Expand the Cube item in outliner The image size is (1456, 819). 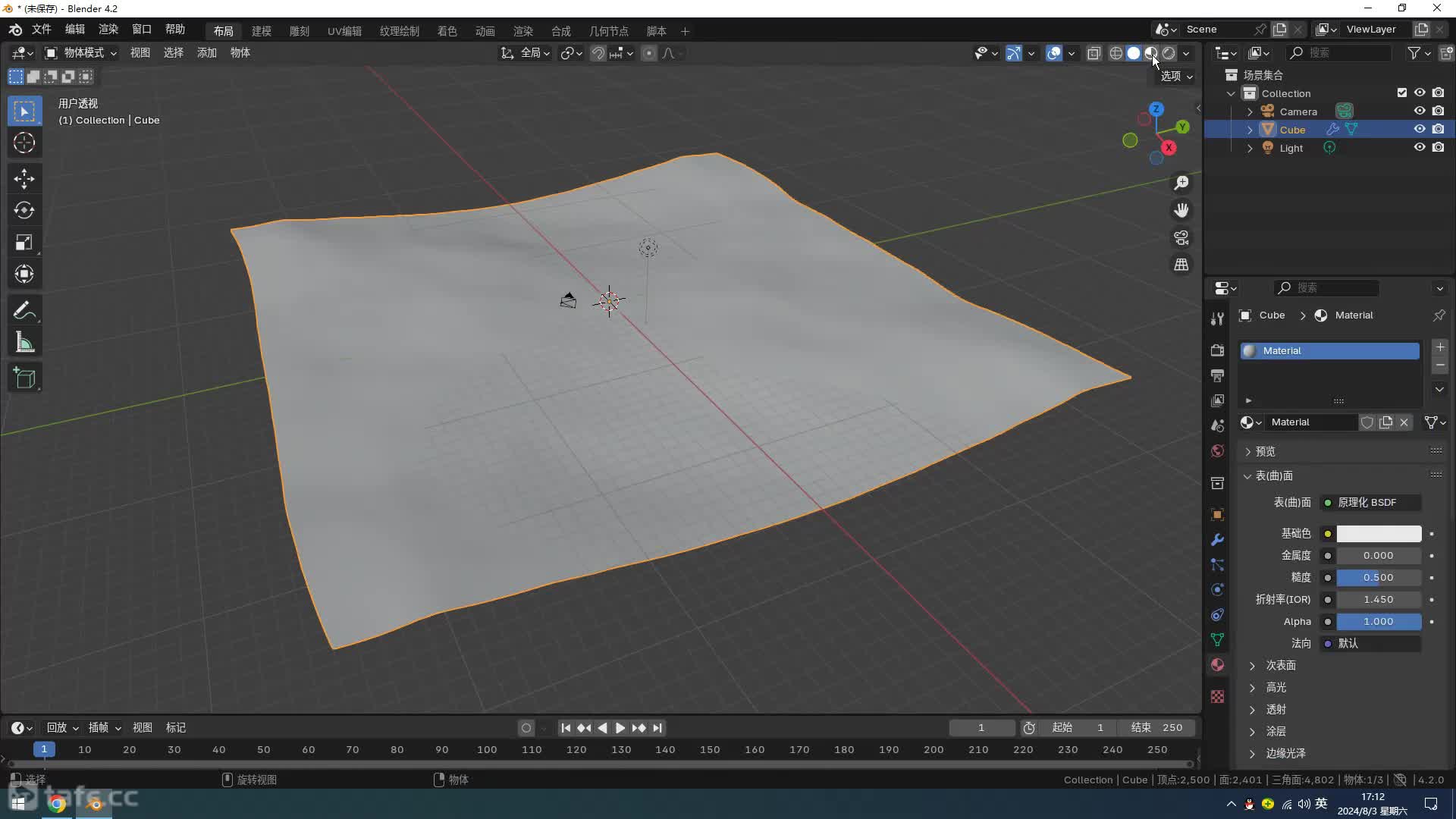click(x=1250, y=130)
